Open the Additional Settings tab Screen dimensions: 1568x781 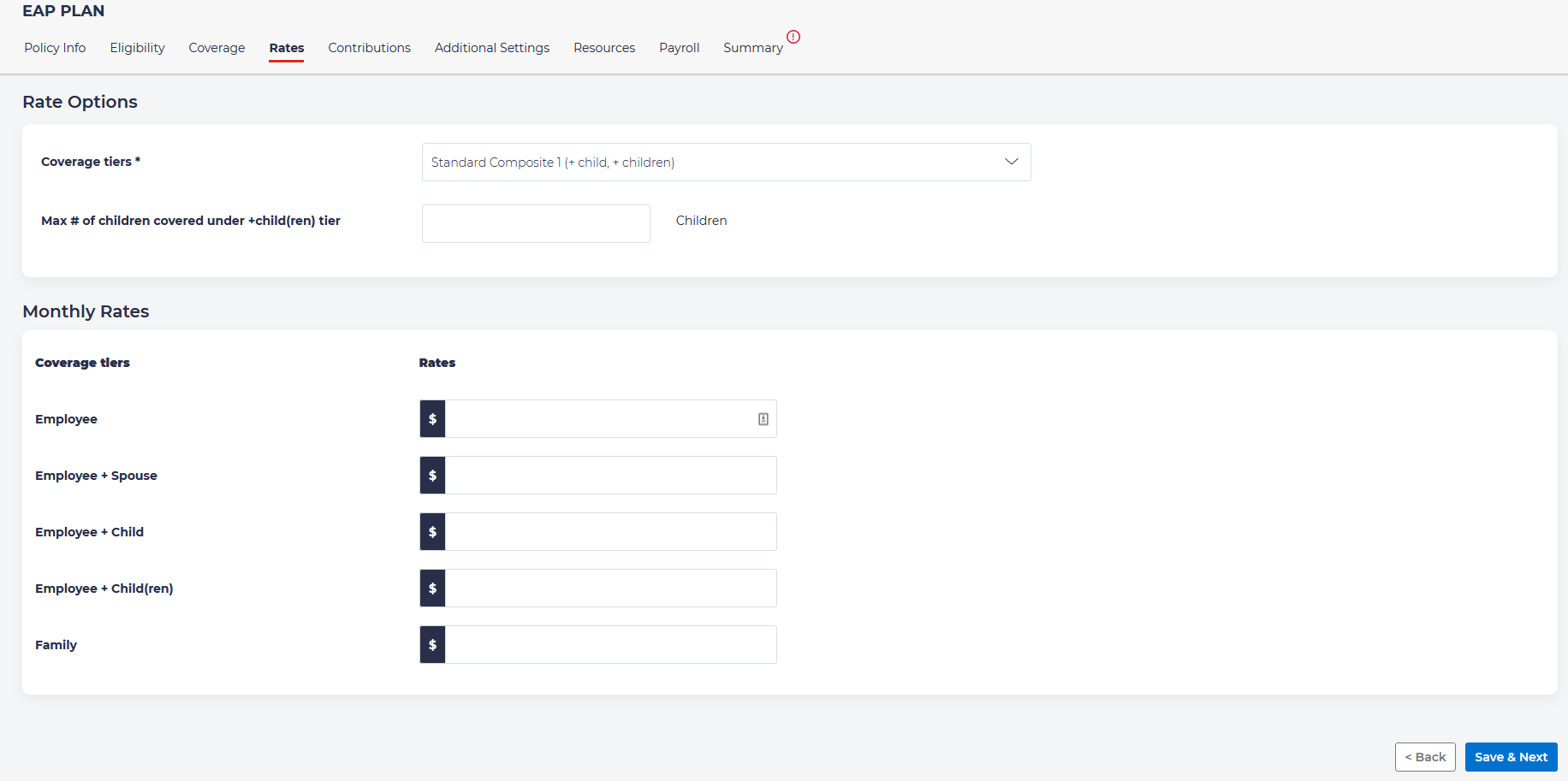[492, 48]
